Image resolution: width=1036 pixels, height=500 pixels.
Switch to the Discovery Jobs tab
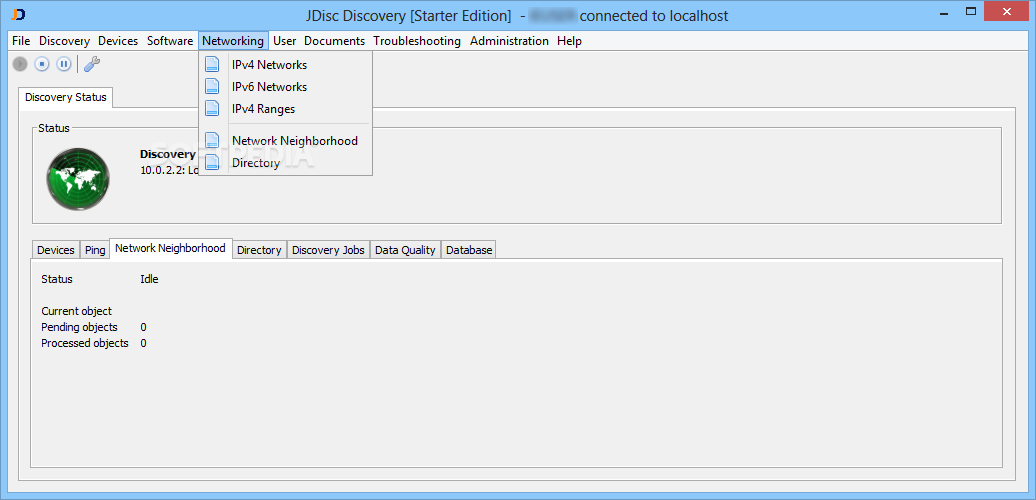pos(328,250)
